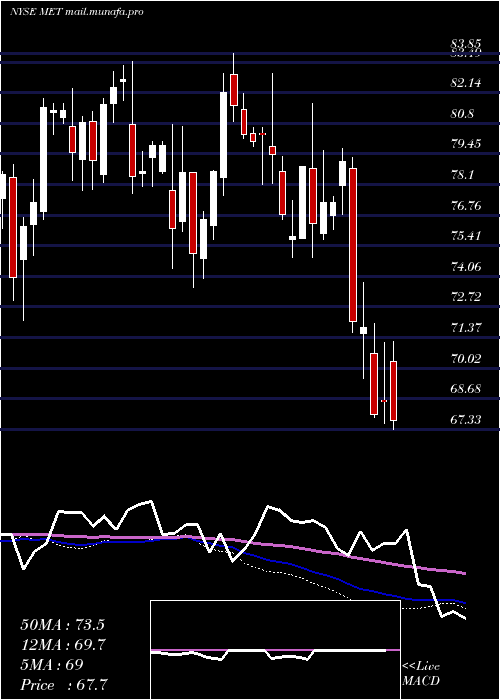The width and height of the screenshot is (500, 700).
Task: Select the 78.1 price axis label
Action: [462, 175]
